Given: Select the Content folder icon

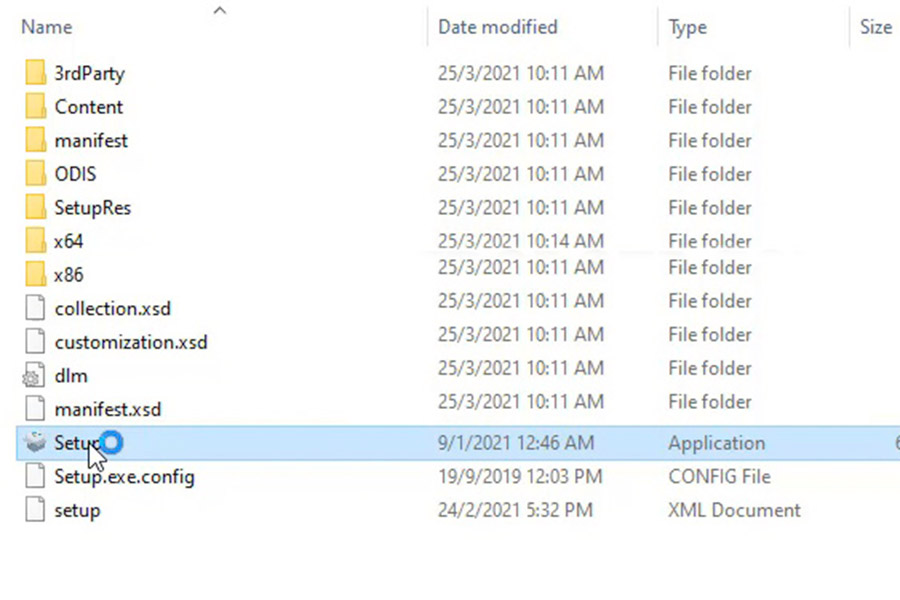Looking at the screenshot, I should (x=35, y=107).
